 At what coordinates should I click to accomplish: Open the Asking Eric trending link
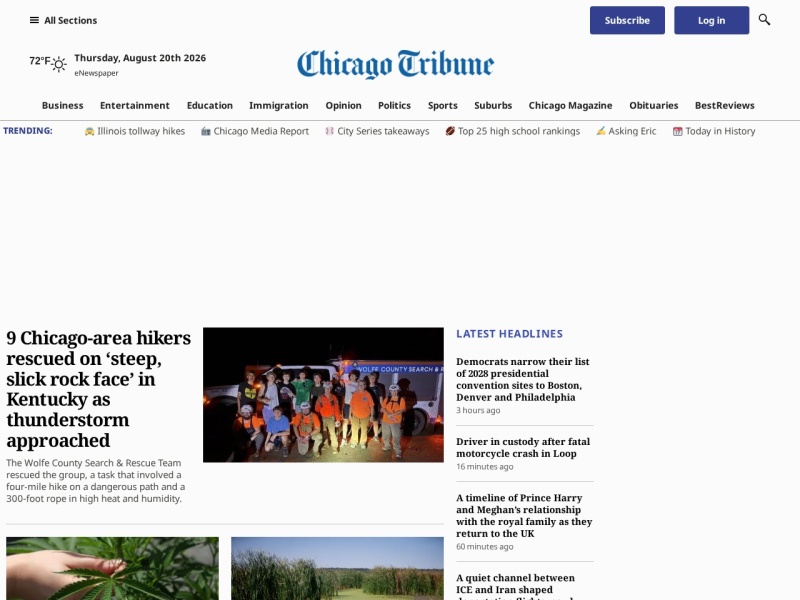point(632,131)
